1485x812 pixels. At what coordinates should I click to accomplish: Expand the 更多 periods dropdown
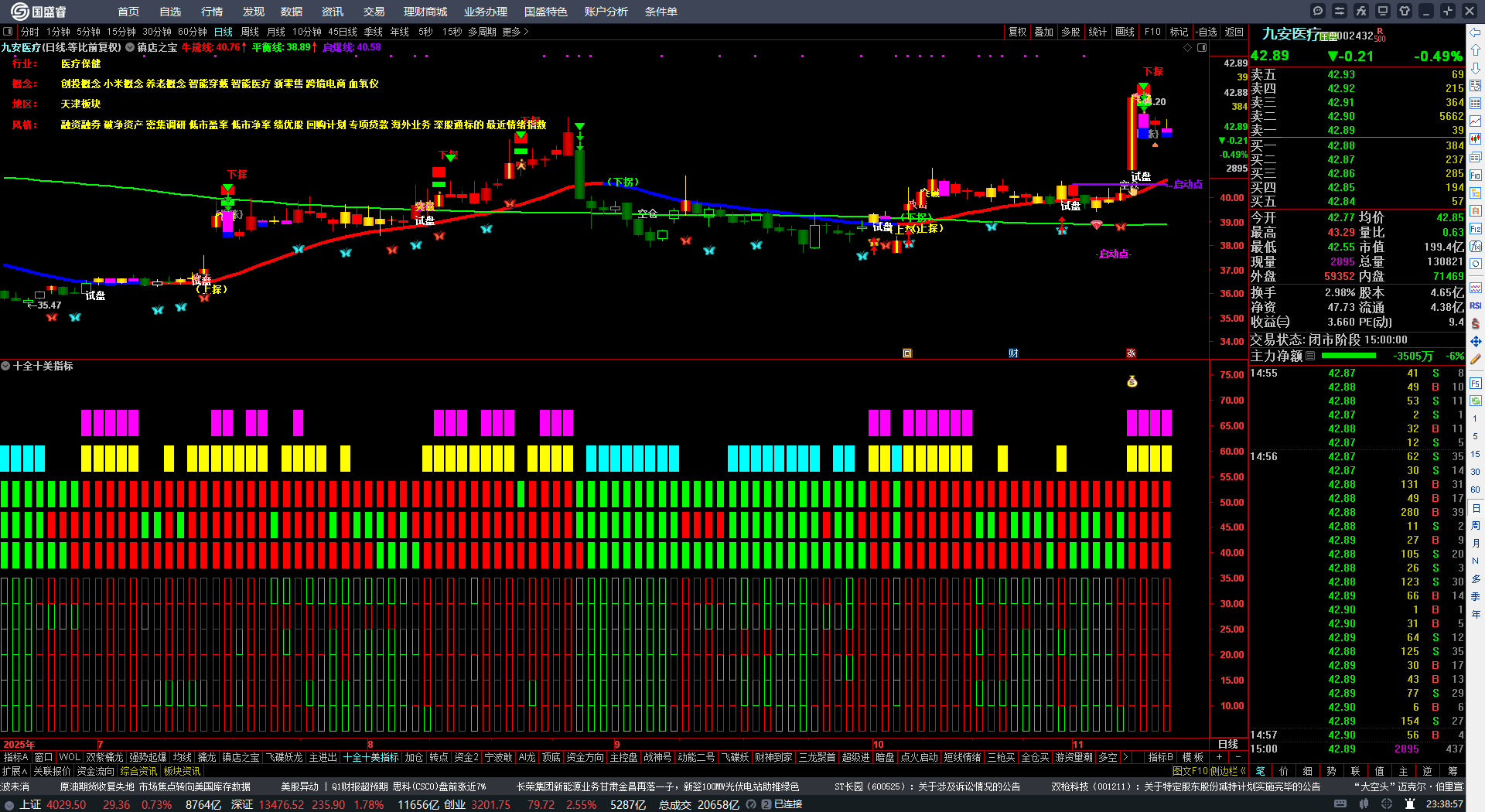(516, 32)
